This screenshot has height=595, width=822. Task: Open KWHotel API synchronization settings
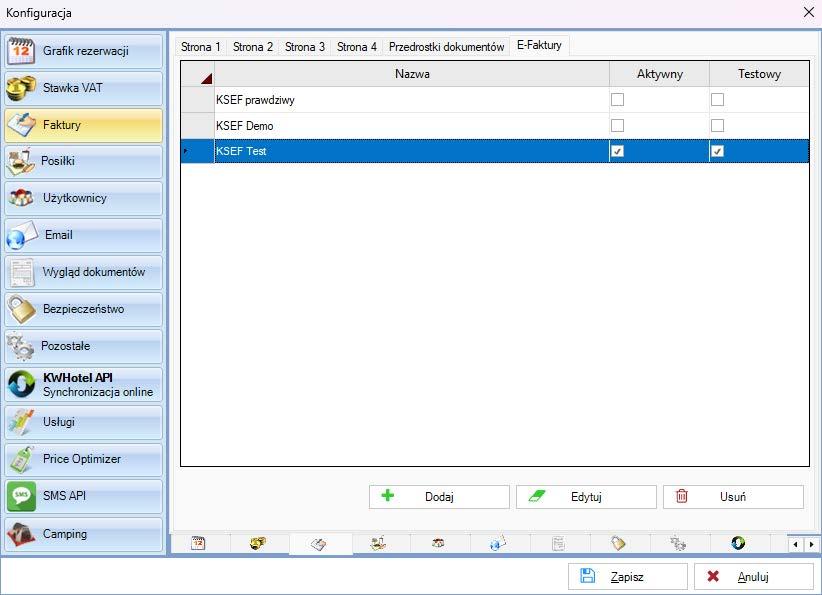pos(83,384)
